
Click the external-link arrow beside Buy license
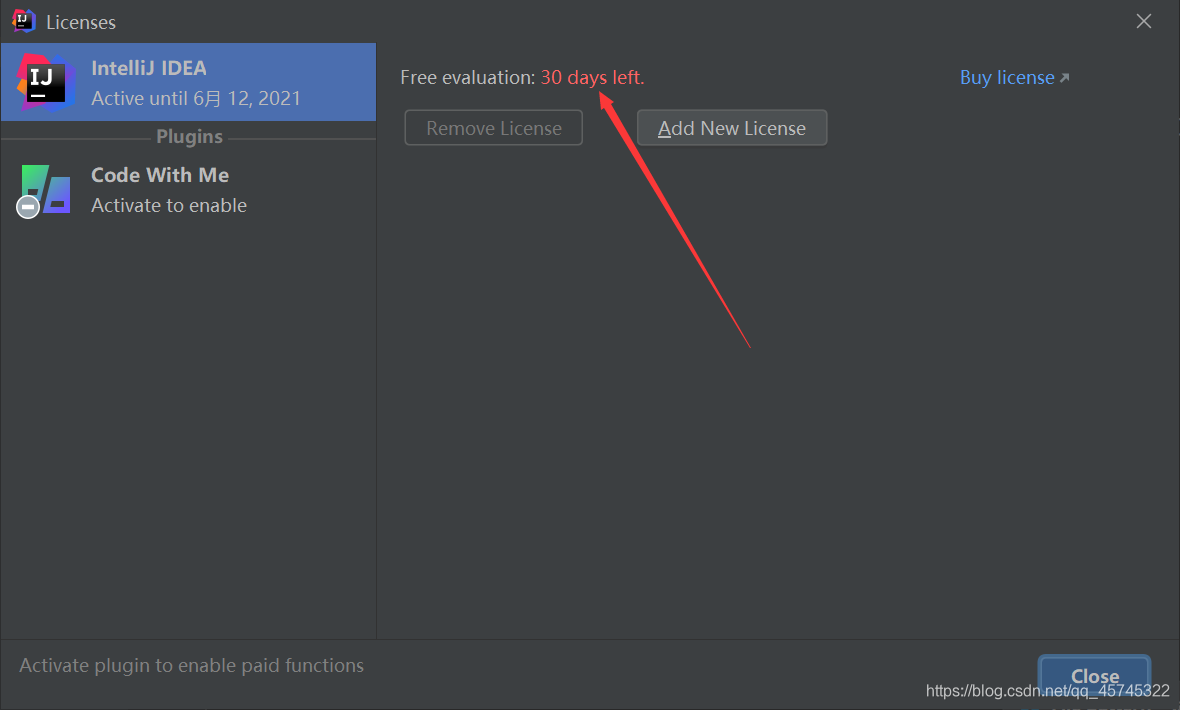(1064, 78)
